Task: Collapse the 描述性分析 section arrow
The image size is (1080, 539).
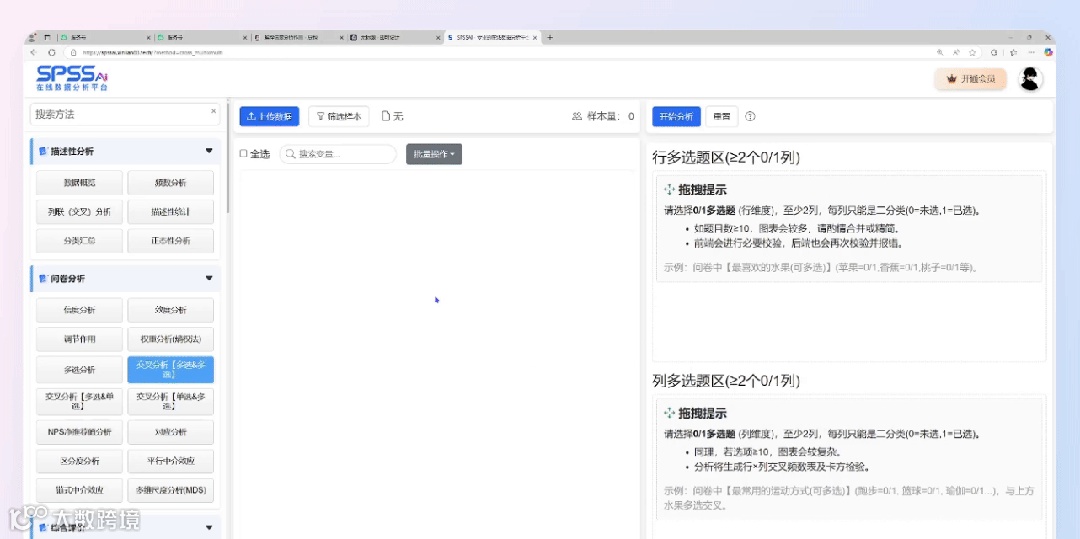Action: click(209, 151)
